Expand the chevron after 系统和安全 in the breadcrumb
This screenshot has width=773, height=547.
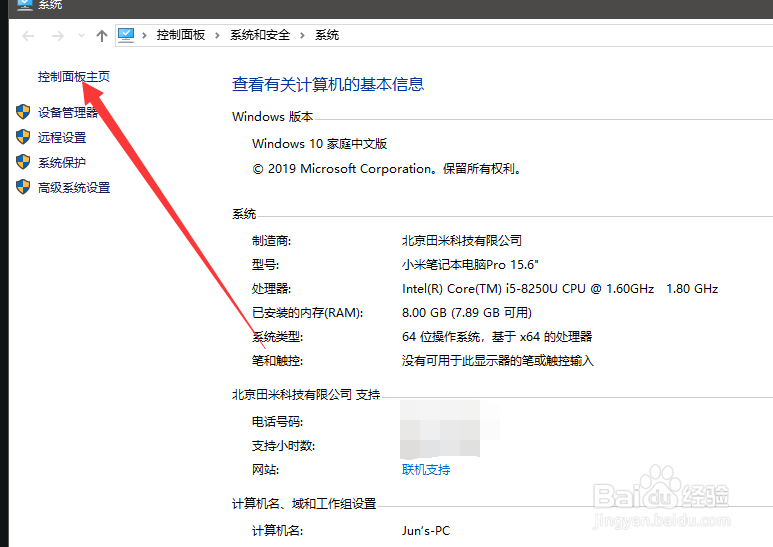point(302,35)
